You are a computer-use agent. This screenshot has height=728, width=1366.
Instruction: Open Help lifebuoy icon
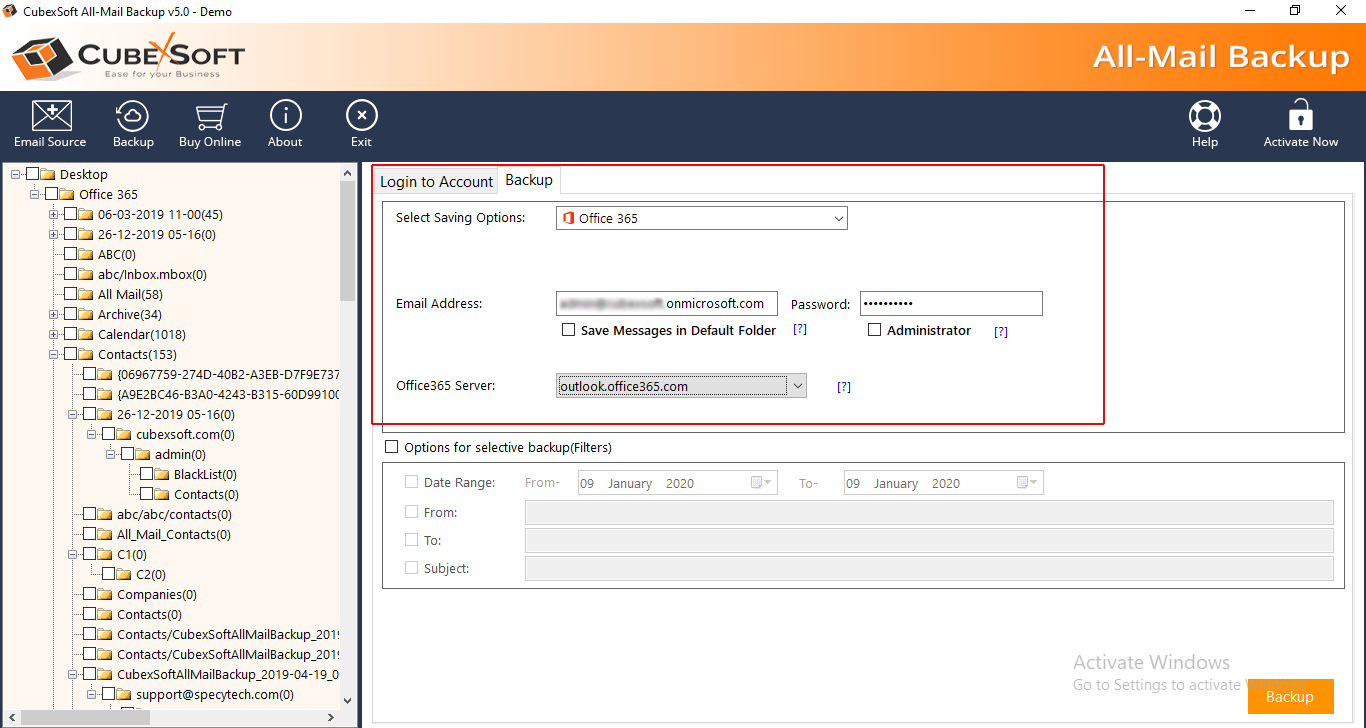click(1204, 124)
